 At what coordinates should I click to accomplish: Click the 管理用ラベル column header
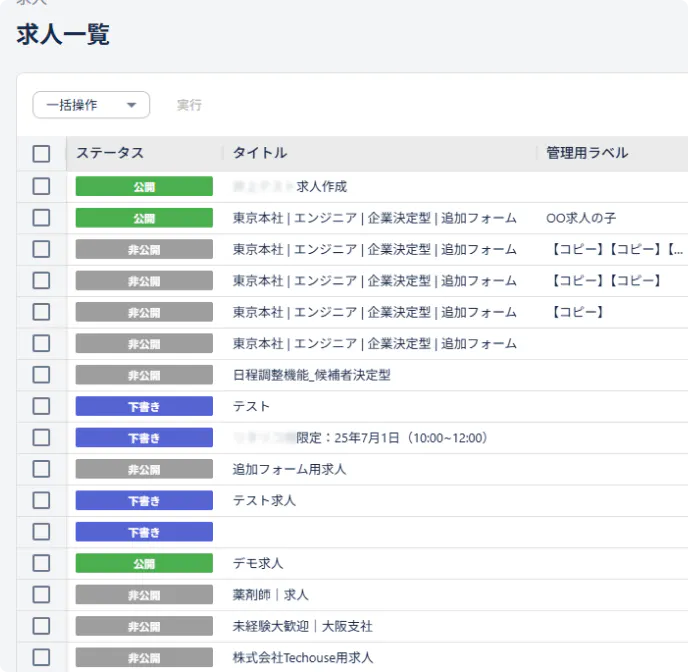(587, 153)
